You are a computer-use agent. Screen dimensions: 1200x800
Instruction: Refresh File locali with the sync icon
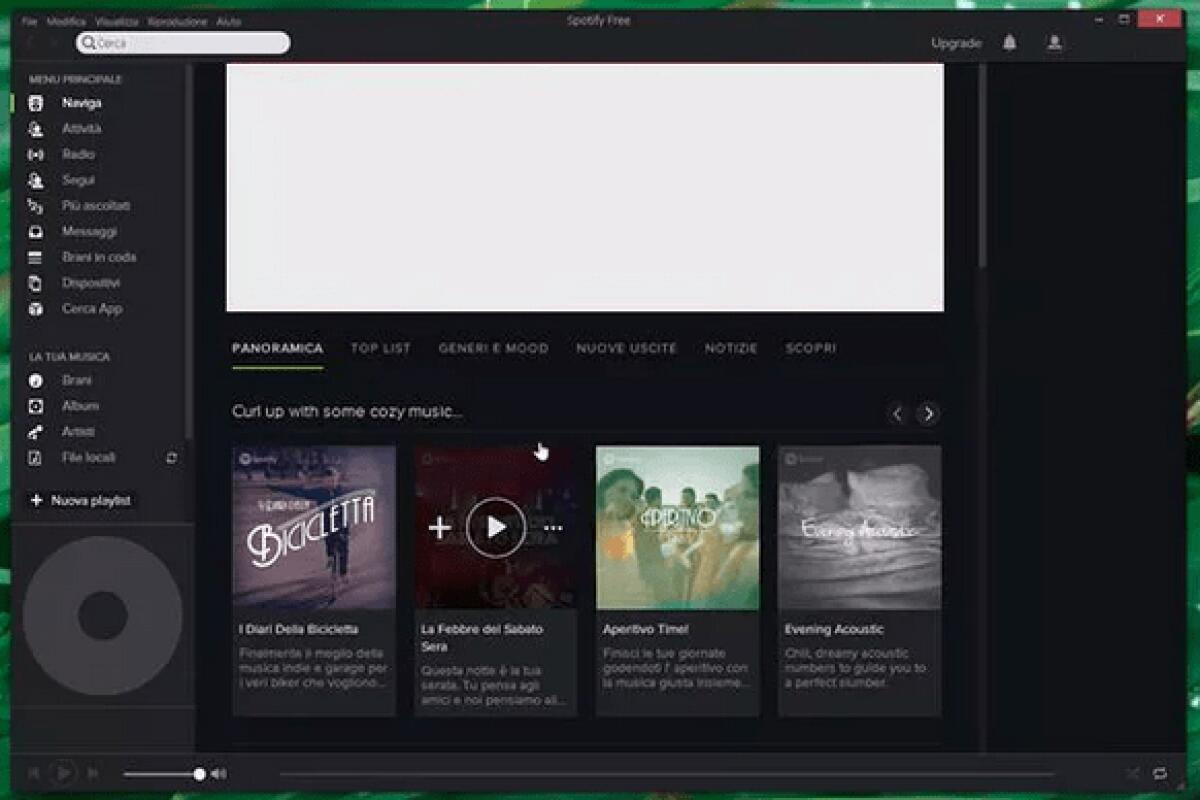(171, 458)
